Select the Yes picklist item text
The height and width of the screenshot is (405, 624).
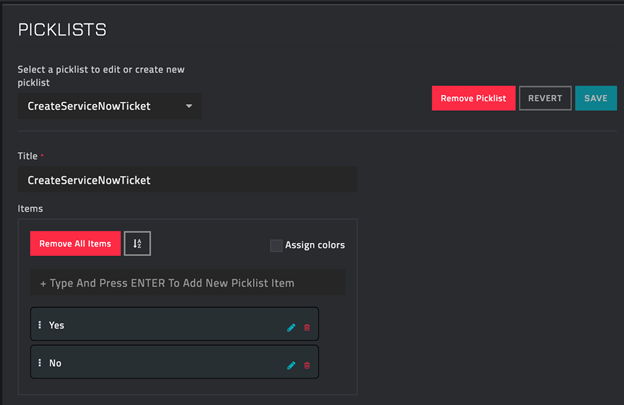pos(57,325)
